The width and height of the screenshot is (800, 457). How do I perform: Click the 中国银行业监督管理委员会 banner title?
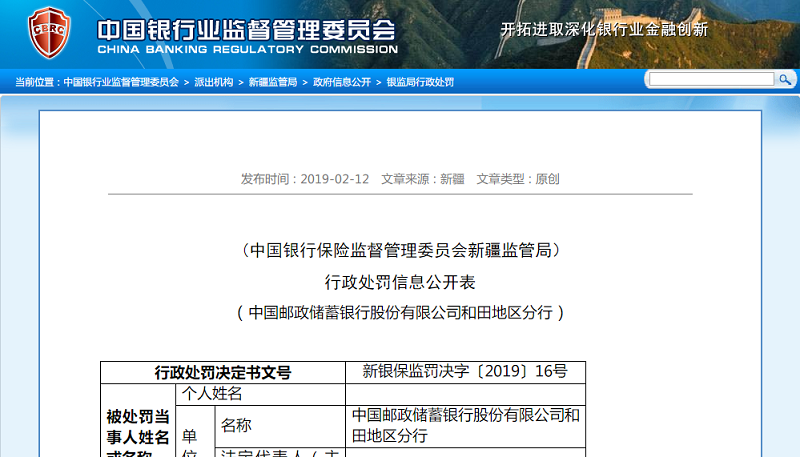(246, 27)
